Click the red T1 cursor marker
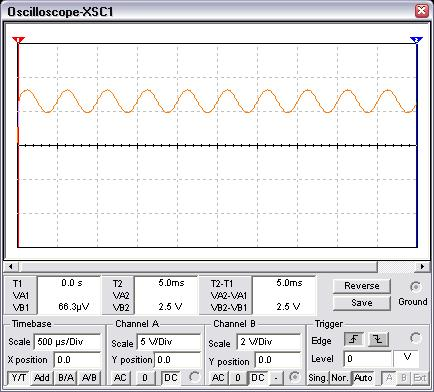This screenshot has height=392, width=434. pos(18,40)
